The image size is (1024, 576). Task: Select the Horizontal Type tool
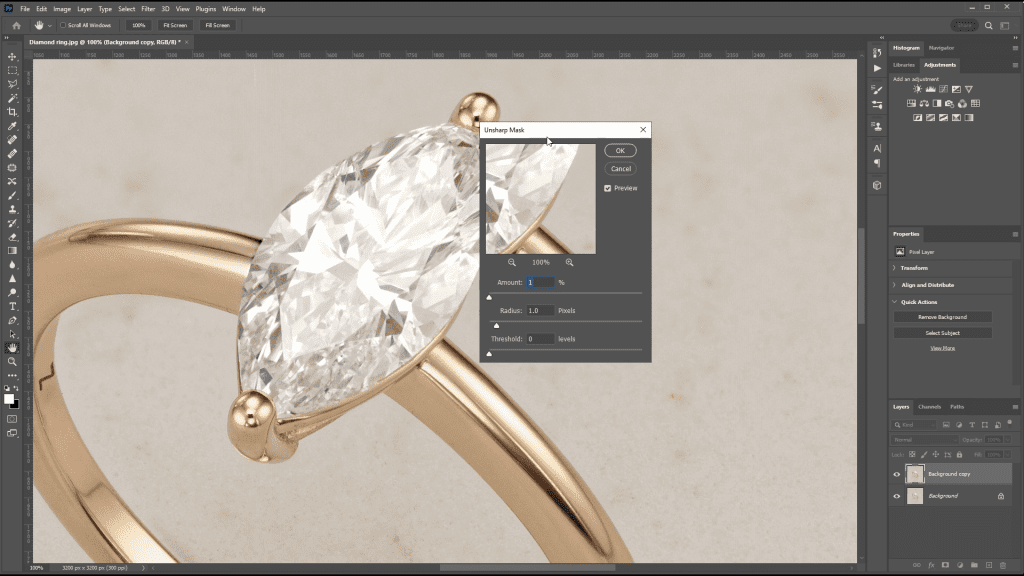tap(12, 306)
